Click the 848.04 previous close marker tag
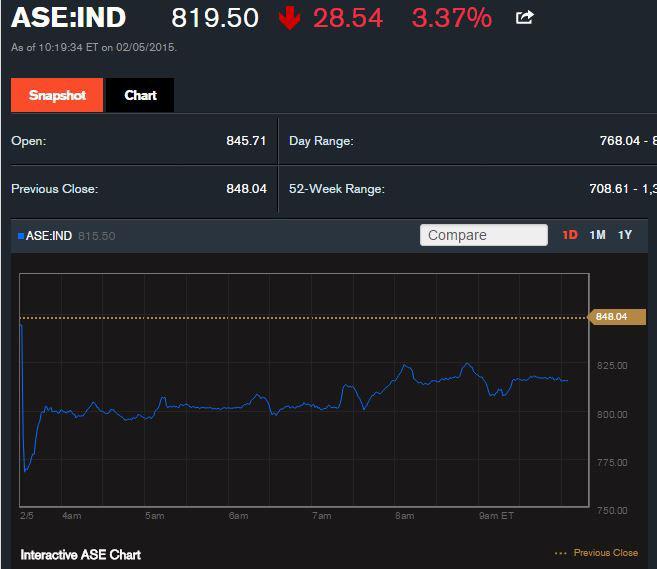657x569 pixels. click(x=617, y=317)
